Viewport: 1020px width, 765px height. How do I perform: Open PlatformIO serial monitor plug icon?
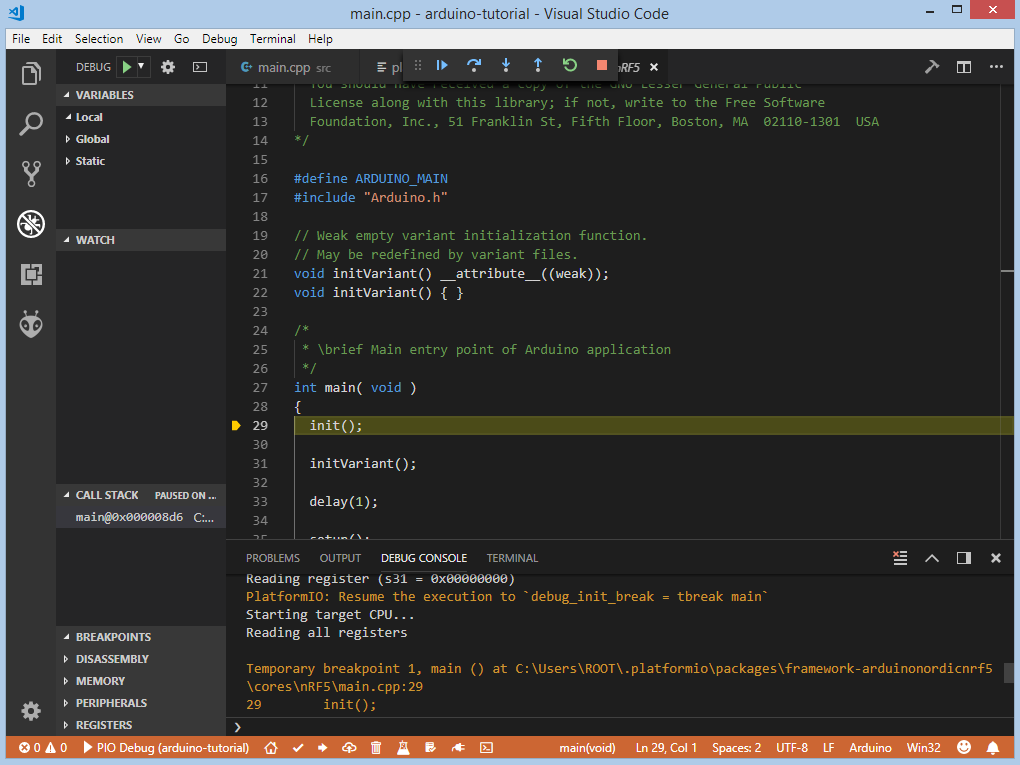pos(459,748)
